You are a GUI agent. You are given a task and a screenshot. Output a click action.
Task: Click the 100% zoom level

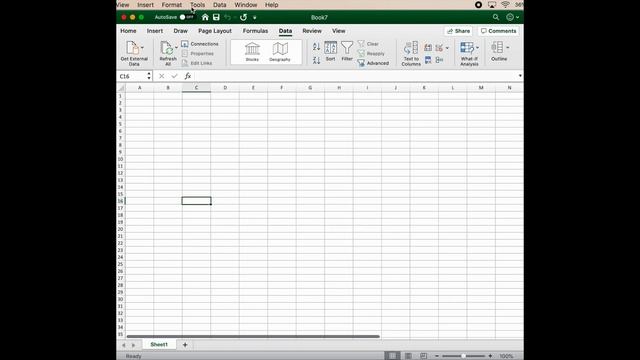coord(506,356)
